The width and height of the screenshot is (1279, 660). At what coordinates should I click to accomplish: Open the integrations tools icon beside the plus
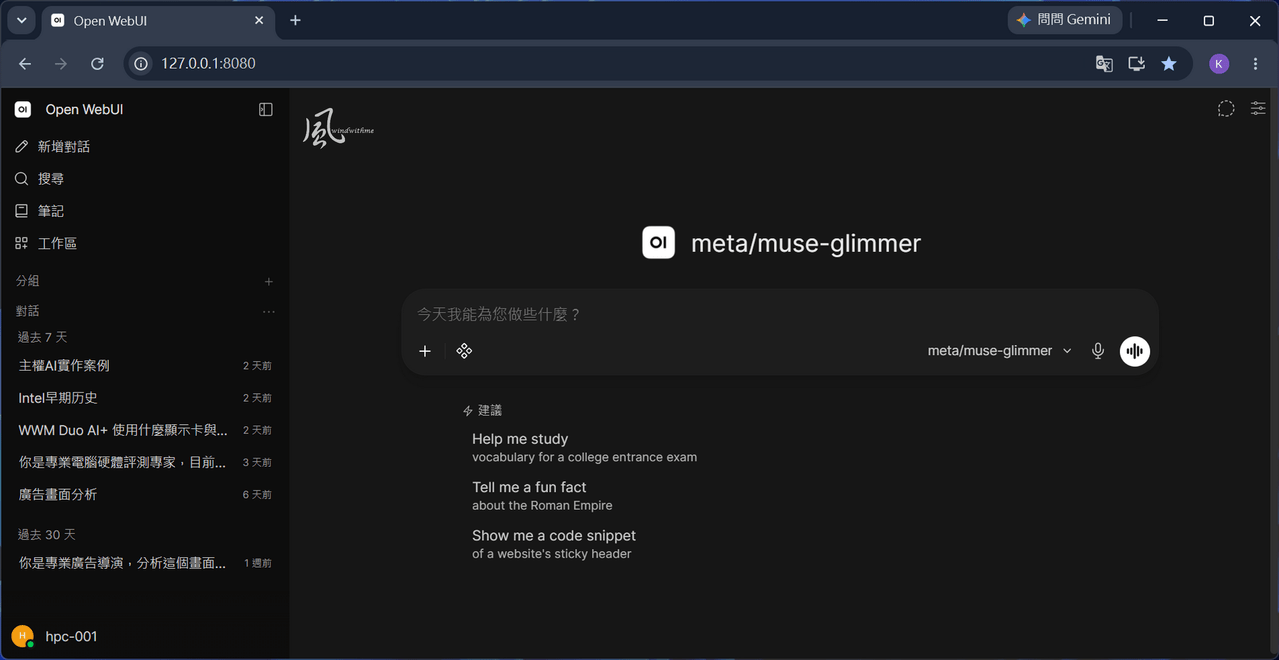point(464,351)
